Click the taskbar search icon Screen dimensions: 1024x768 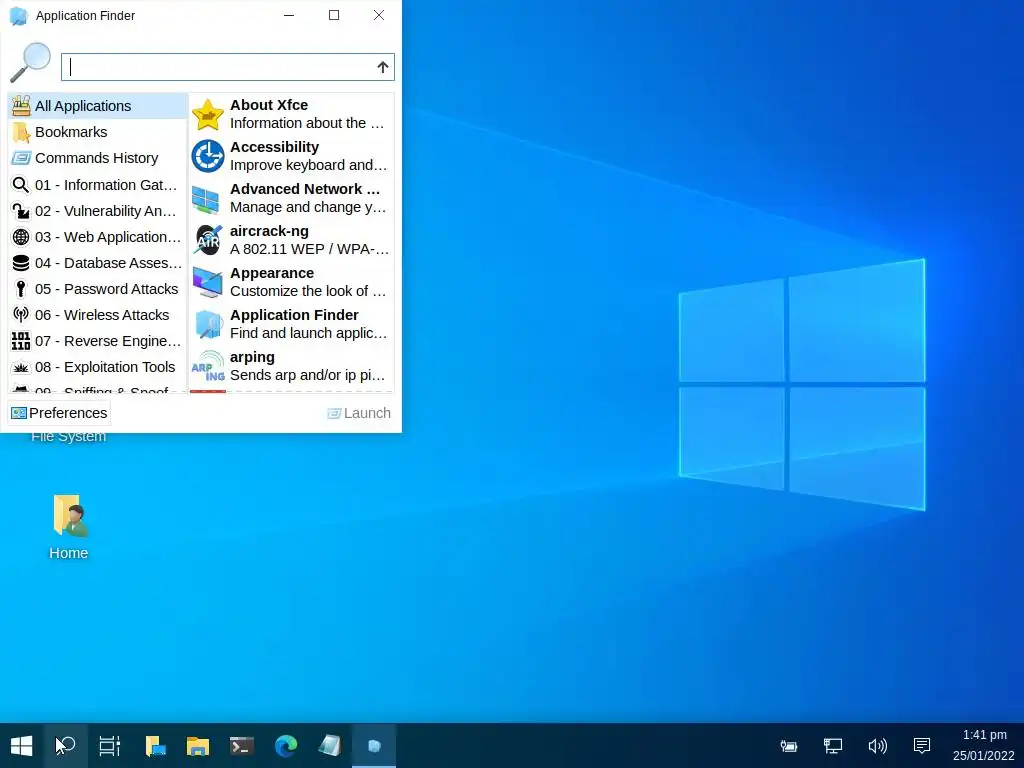[65, 746]
